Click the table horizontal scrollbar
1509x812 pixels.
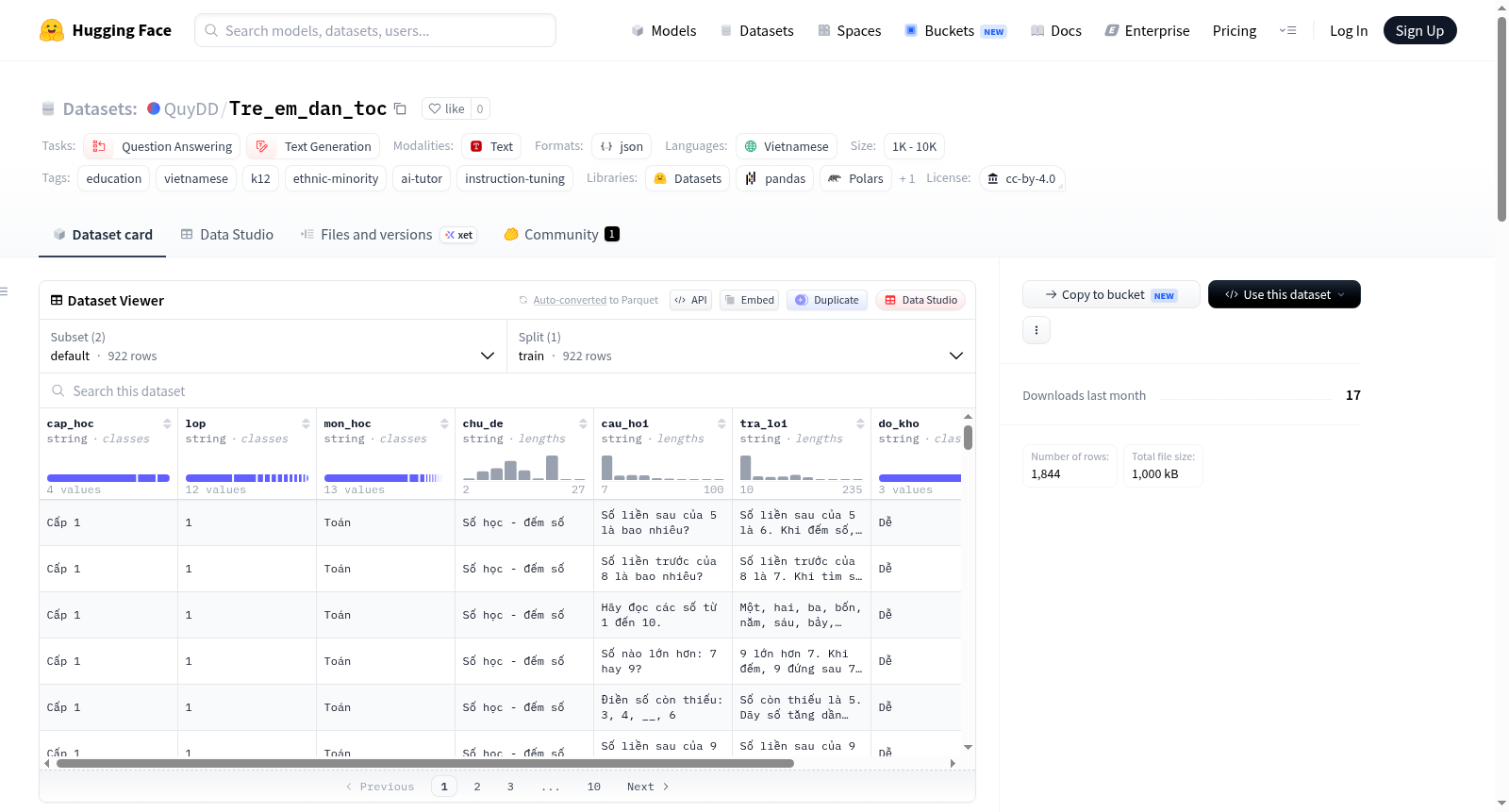pyautogui.click(x=424, y=763)
